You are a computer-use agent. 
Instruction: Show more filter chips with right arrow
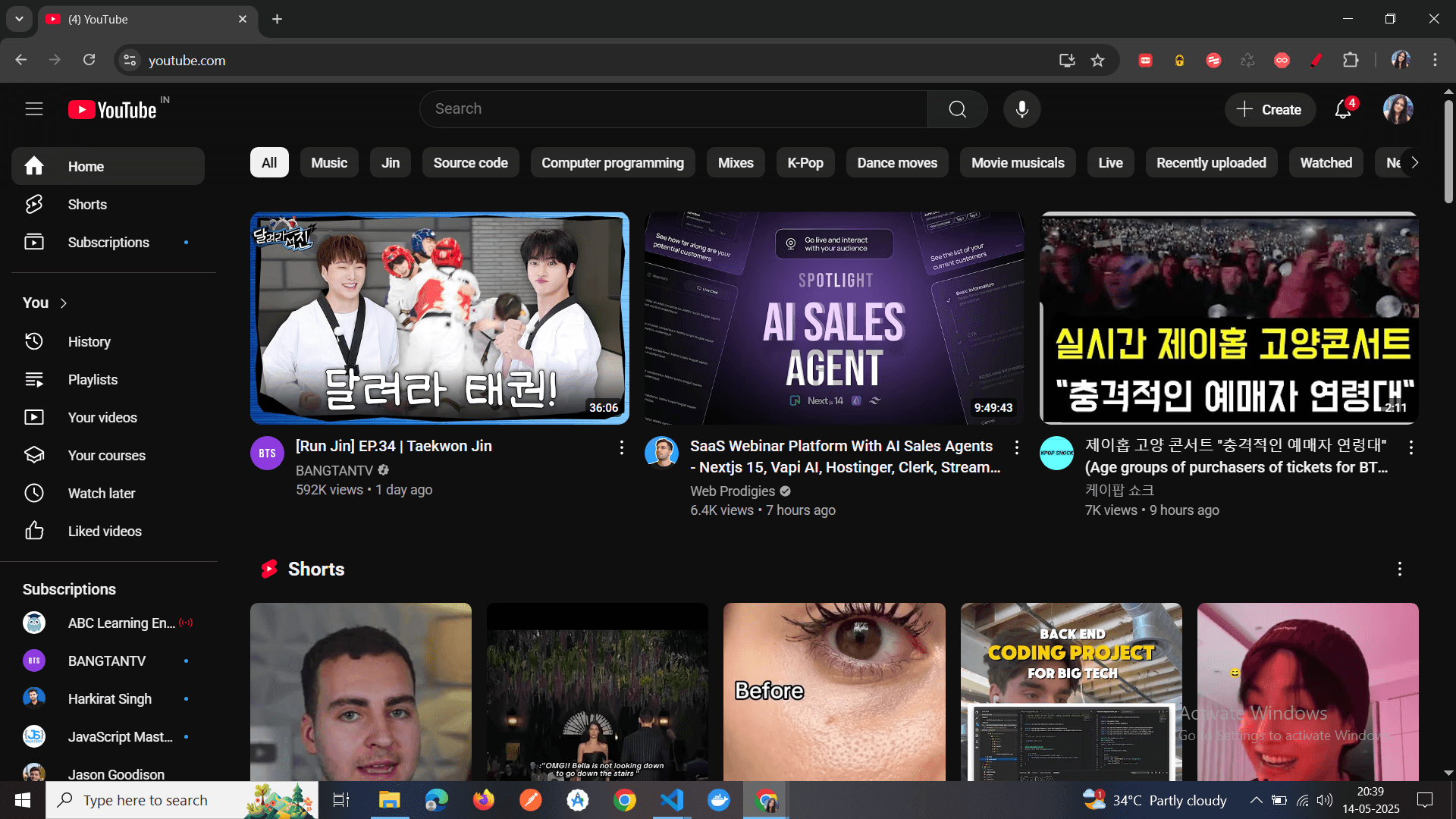click(x=1414, y=163)
